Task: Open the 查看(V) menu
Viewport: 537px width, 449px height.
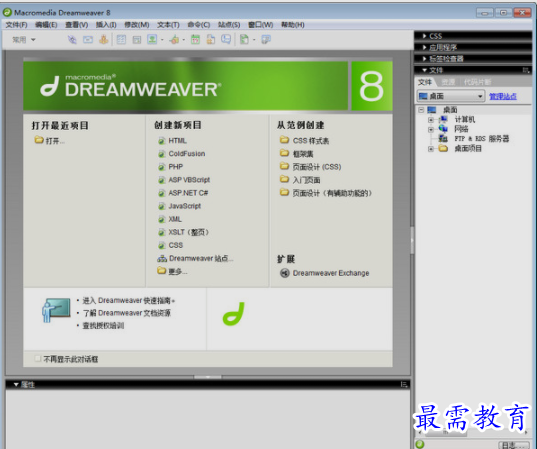Action: tap(77, 25)
